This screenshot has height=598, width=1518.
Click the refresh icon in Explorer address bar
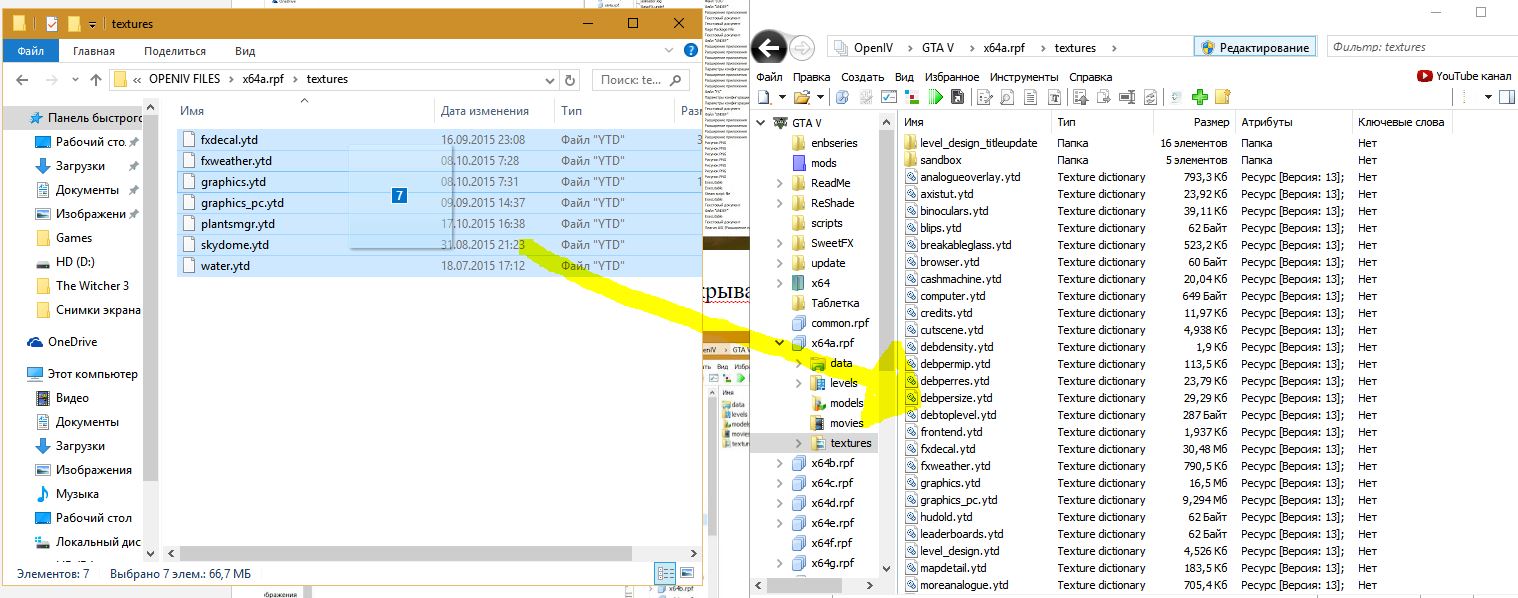tap(570, 79)
